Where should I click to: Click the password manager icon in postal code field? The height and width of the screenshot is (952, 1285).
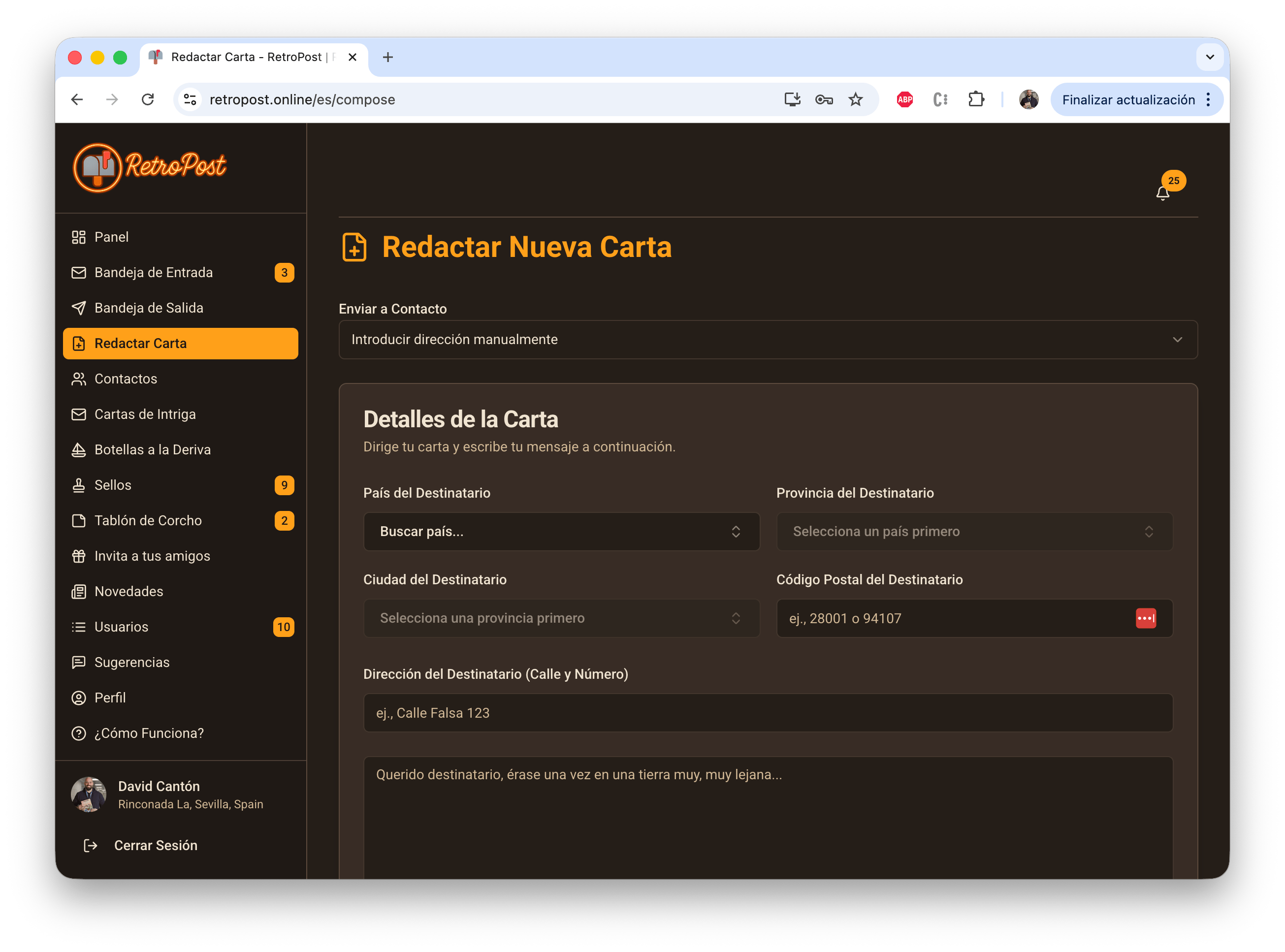click(1146, 618)
